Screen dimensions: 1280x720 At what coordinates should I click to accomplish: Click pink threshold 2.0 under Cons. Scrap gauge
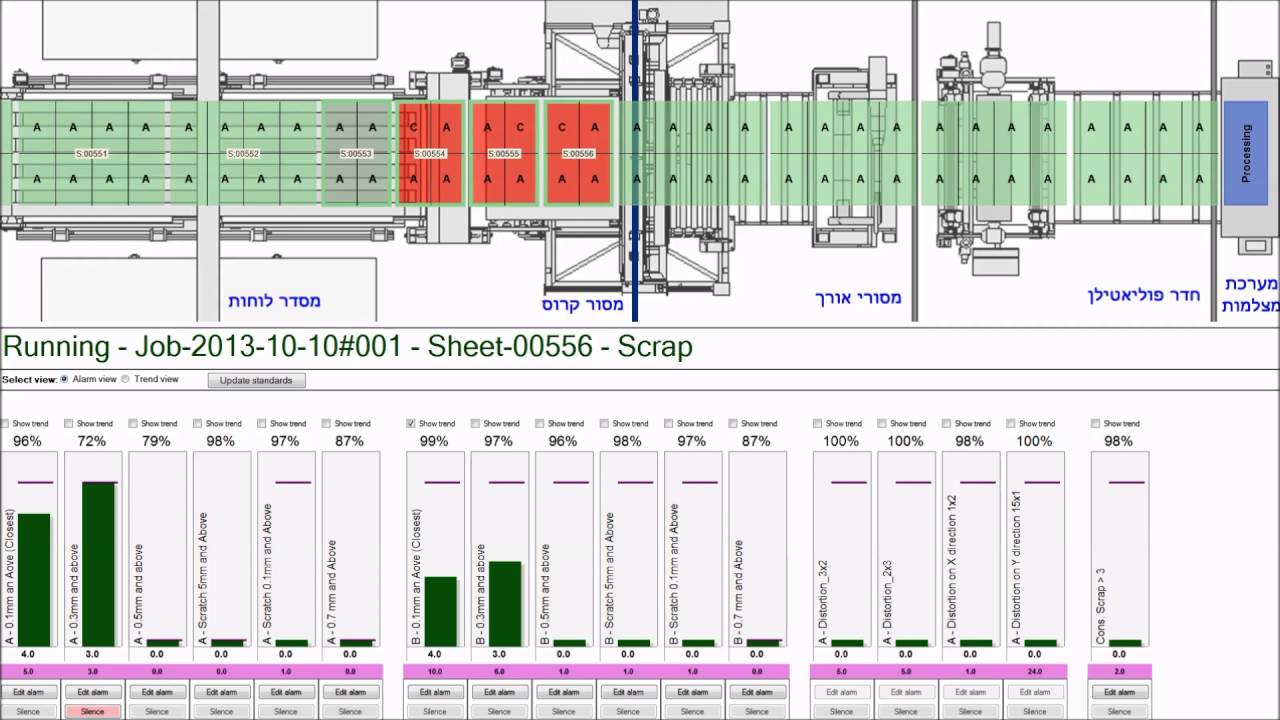1119,672
